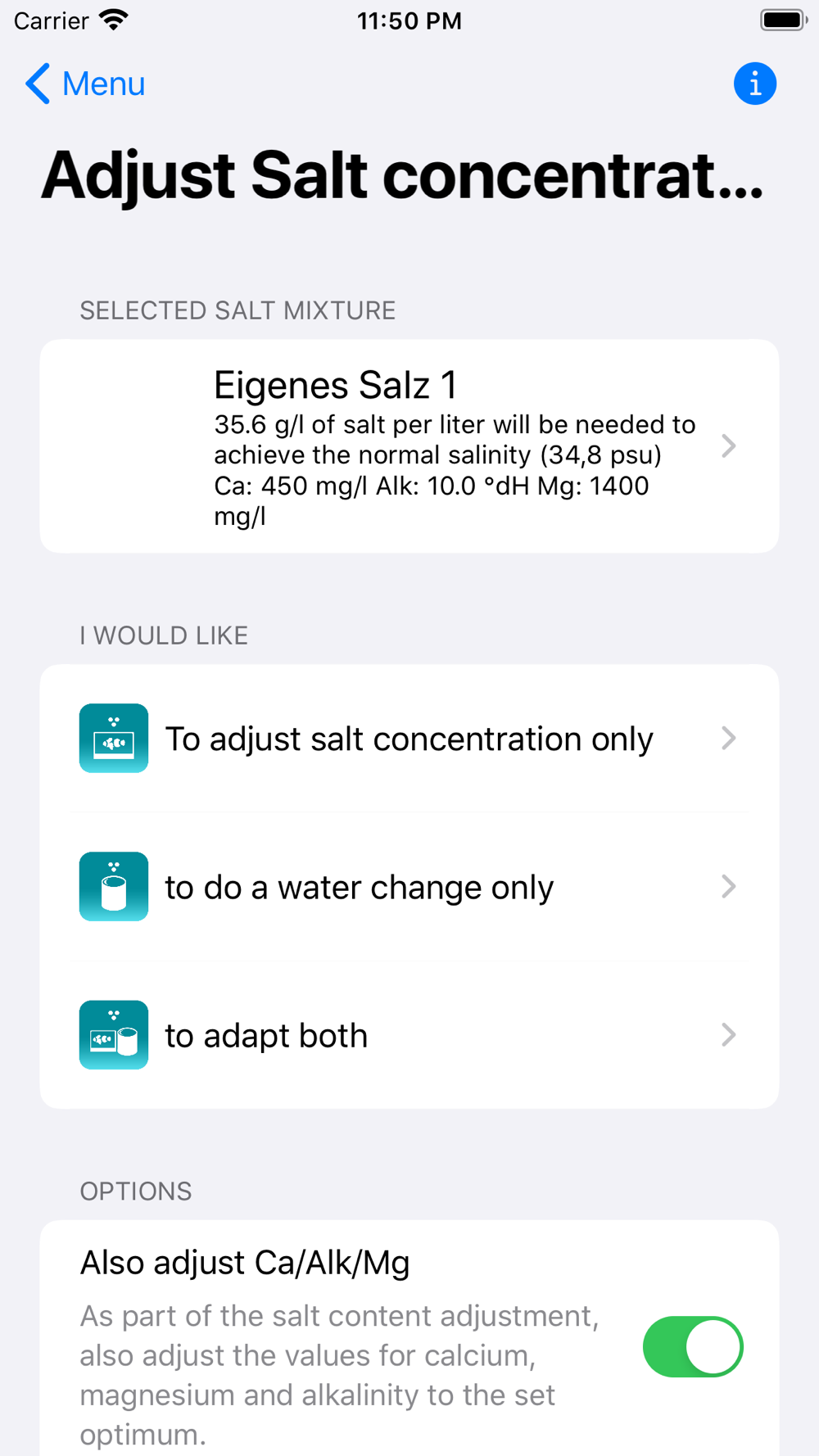819x1456 pixels.
Task: Tap the Wi-Fi icon in status bar
Action: tap(113, 20)
